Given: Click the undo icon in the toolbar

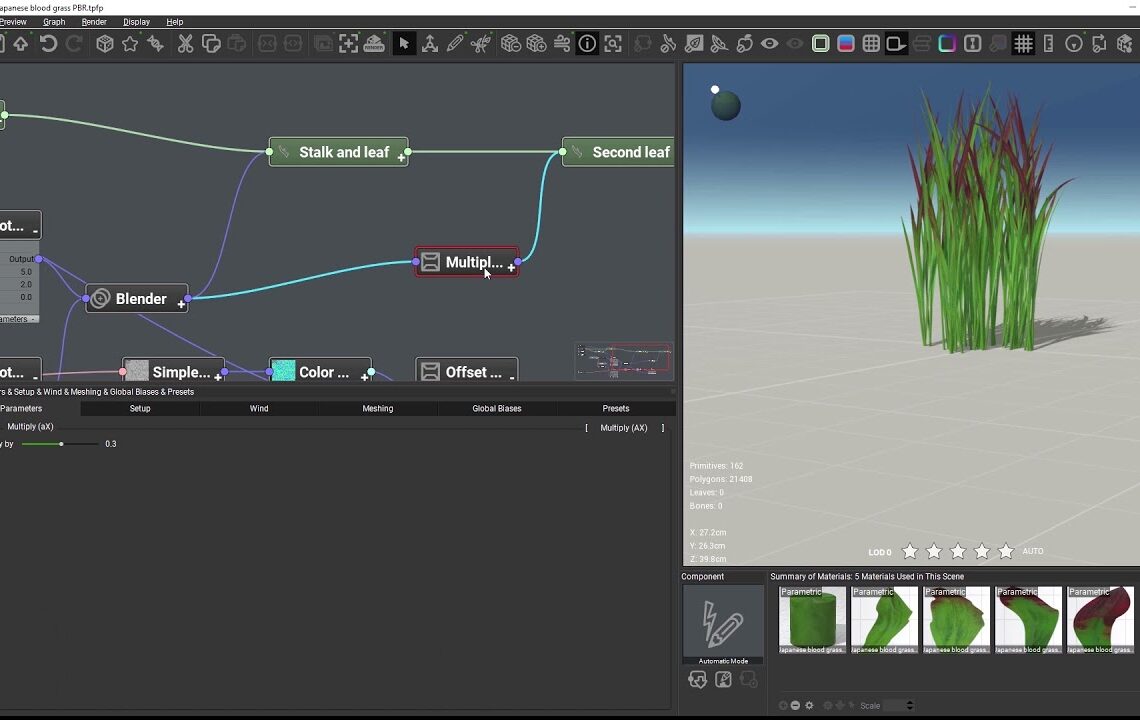Looking at the screenshot, I should tap(46, 44).
